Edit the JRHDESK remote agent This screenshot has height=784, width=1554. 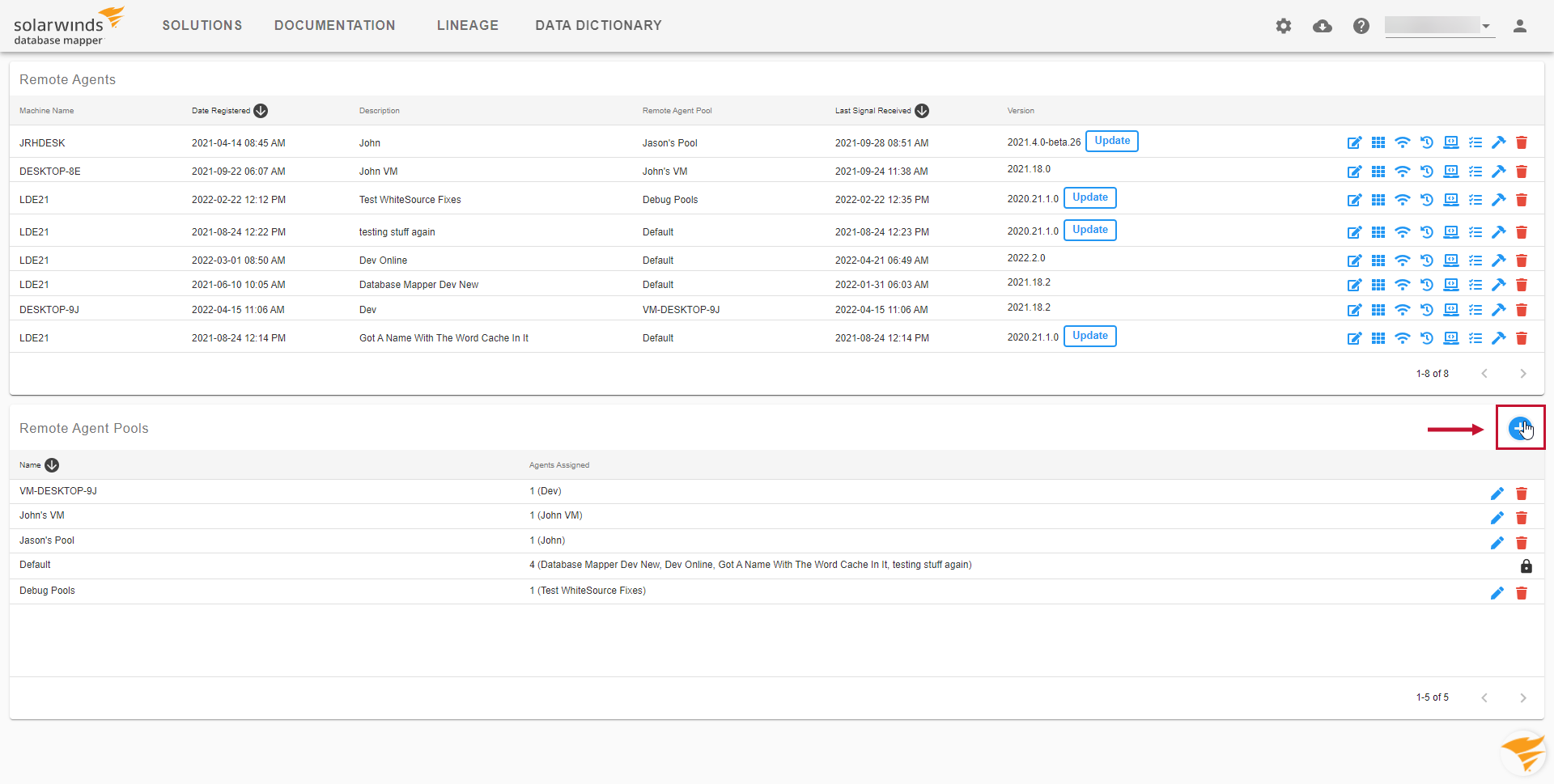[1354, 142]
